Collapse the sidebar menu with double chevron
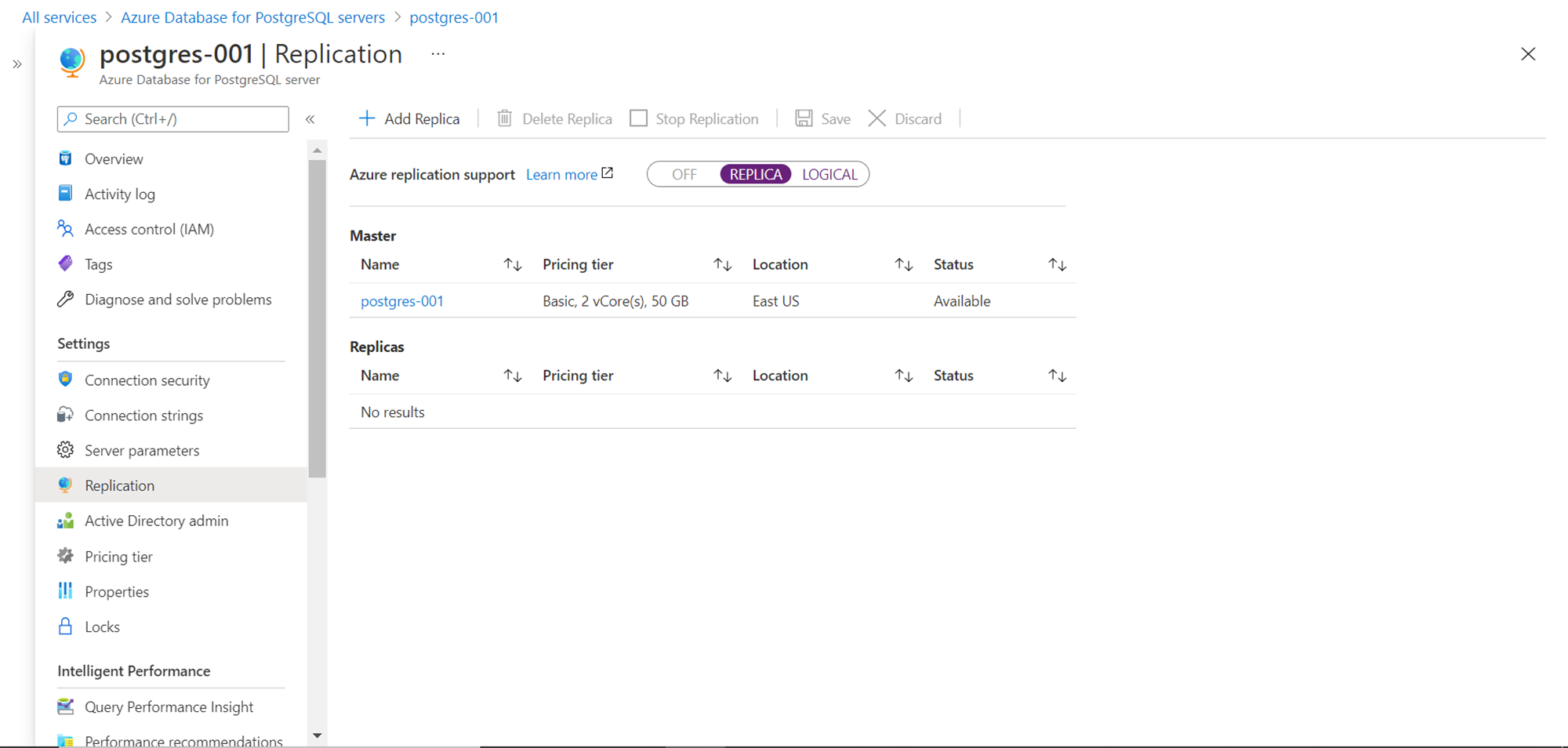The width and height of the screenshot is (1568, 748). [x=310, y=119]
